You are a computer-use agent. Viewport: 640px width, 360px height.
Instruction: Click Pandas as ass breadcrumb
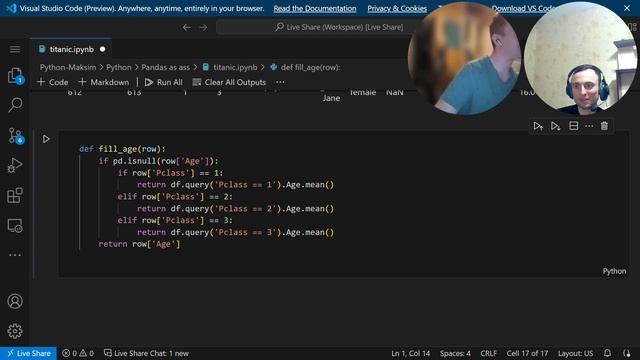165,67
